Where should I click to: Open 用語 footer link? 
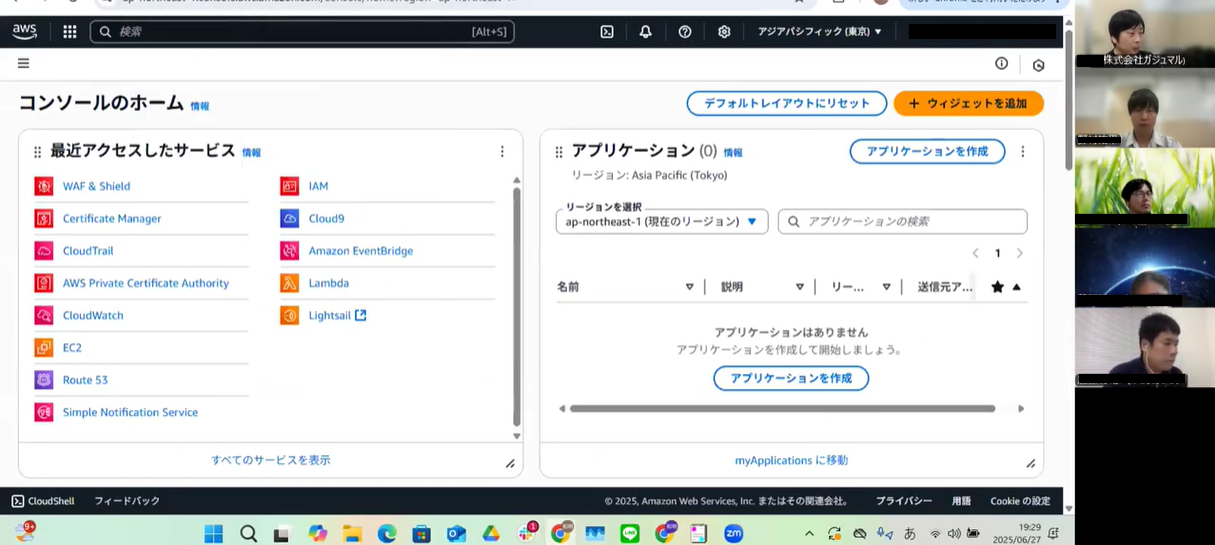(x=961, y=501)
